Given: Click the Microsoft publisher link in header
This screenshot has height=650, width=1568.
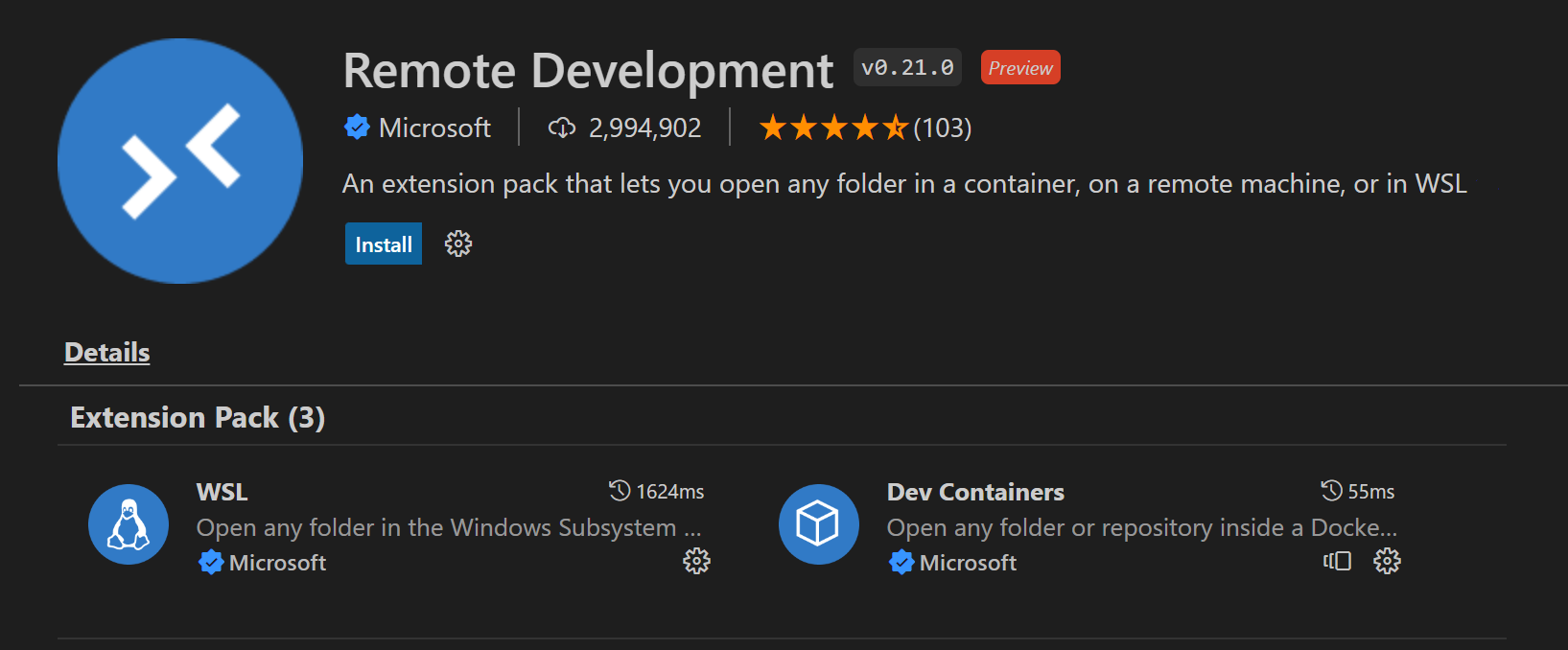Looking at the screenshot, I should pos(434,128).
